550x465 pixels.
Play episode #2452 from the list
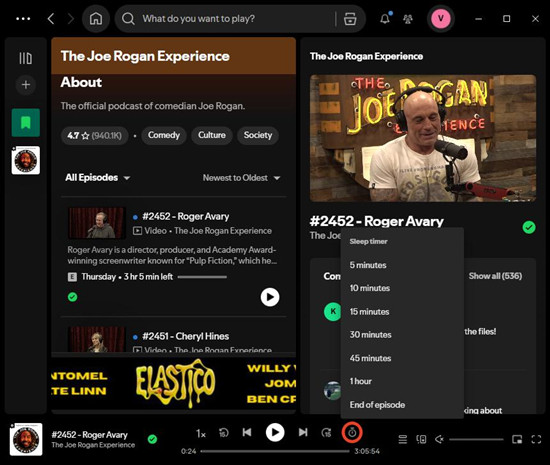point(270,297)
